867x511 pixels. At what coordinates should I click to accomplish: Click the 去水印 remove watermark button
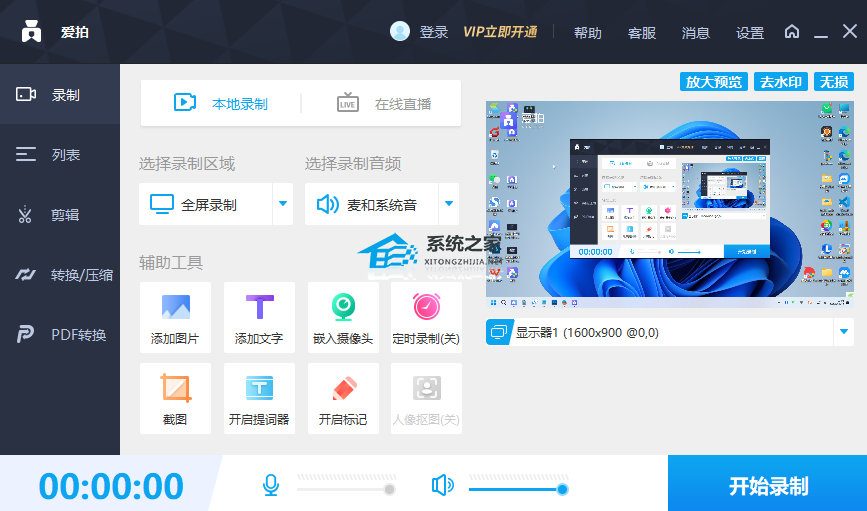781,82
